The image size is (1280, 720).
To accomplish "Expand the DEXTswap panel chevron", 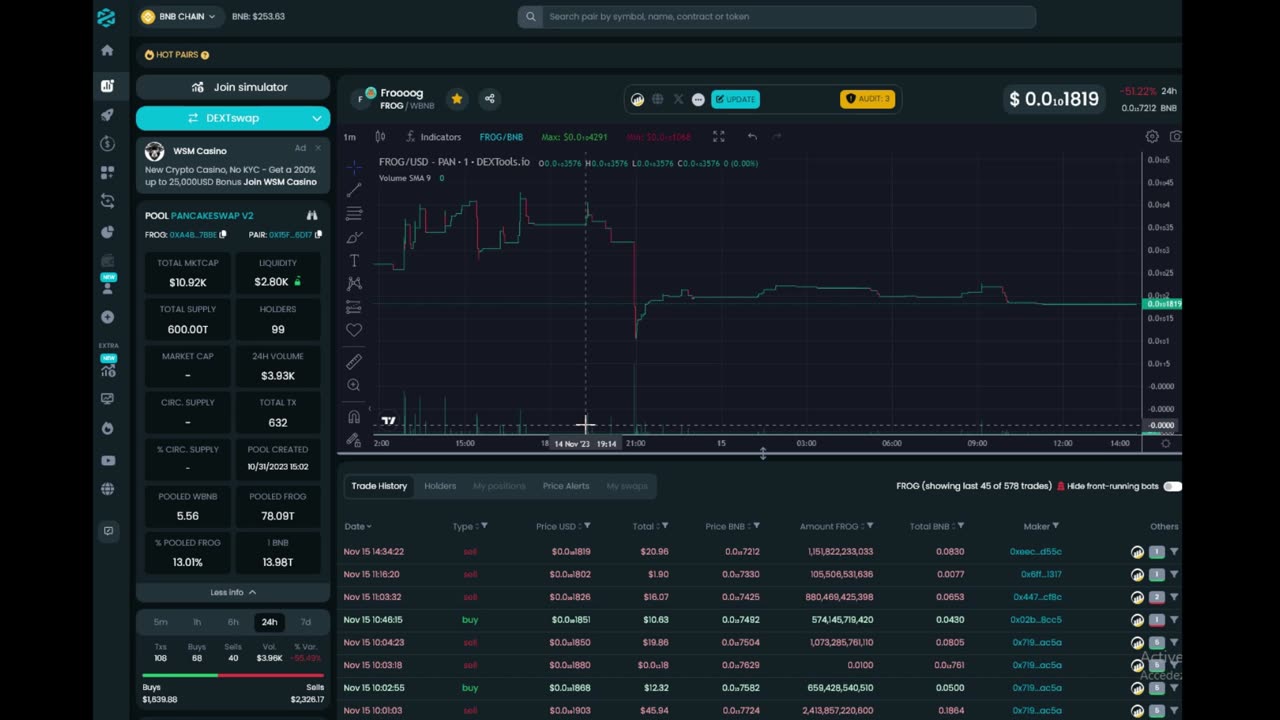I will [x=317, y=118].
